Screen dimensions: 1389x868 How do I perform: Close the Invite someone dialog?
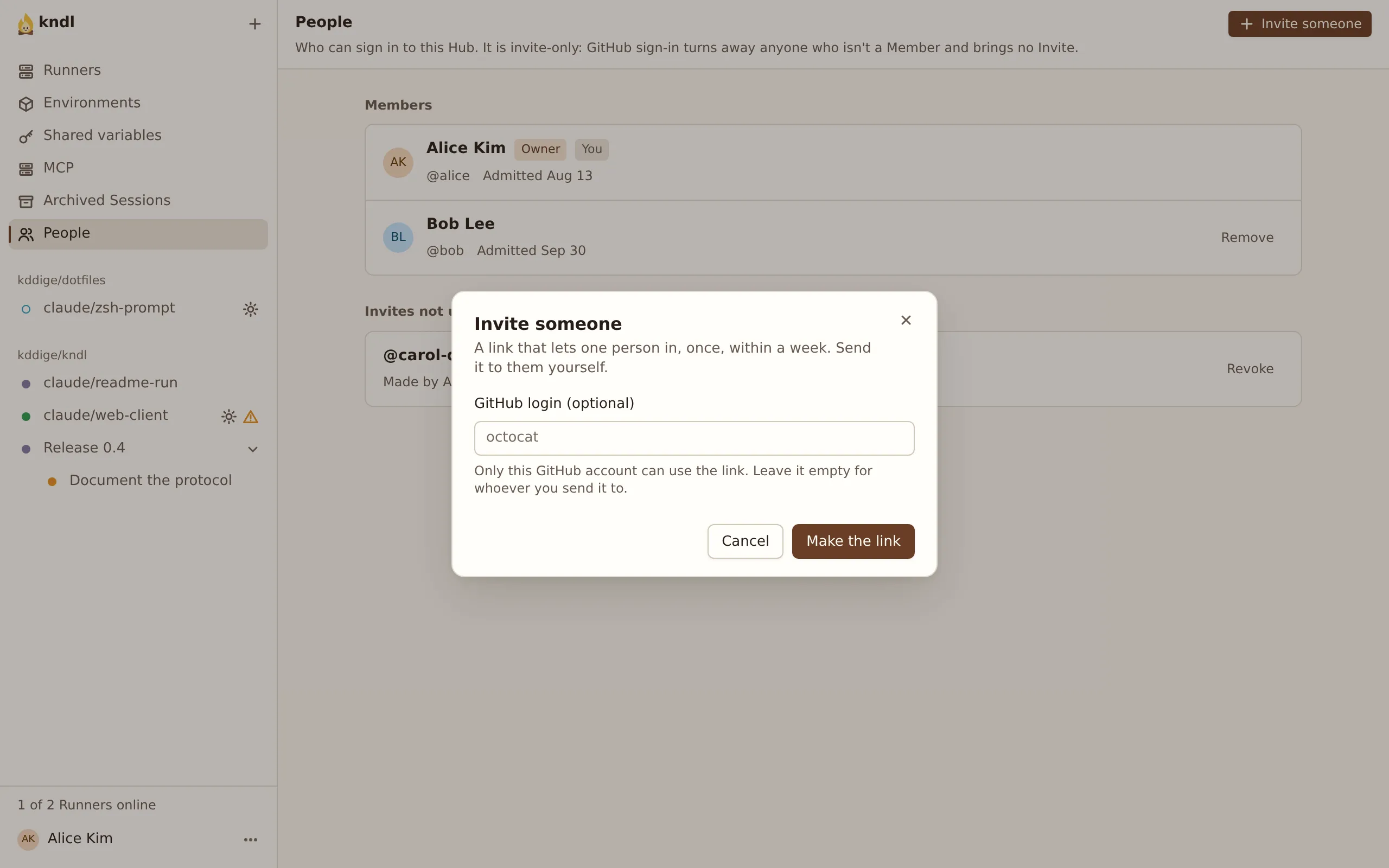(x=906, y=320)
